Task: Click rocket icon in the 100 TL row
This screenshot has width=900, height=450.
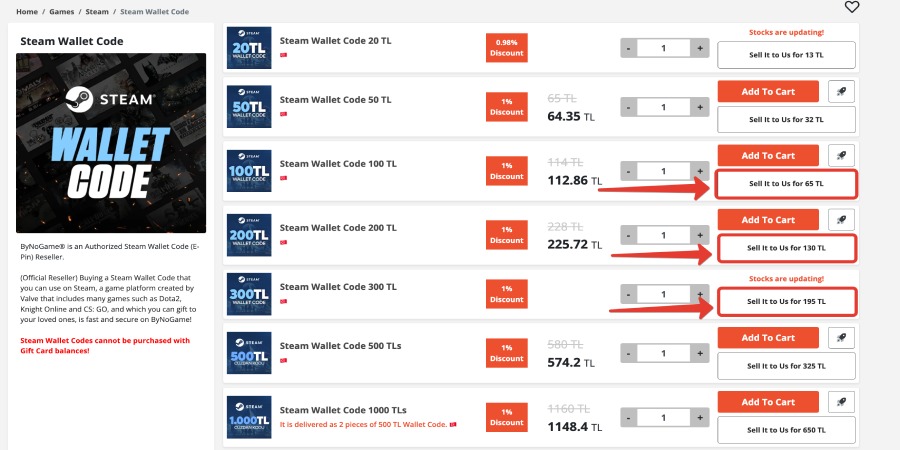Action: [x=842, y=155]
